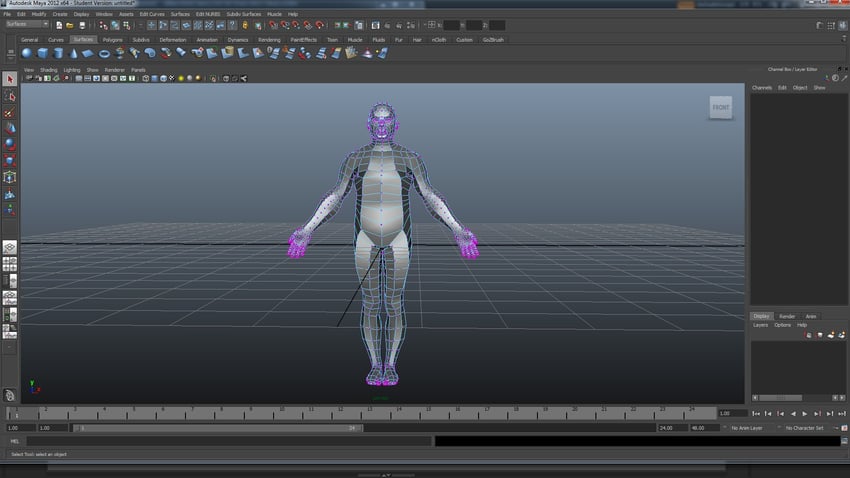Image resolution: width=850 pixels, height=478 pixels.
Task: Switch to four view layout
Action: [9, 264]
